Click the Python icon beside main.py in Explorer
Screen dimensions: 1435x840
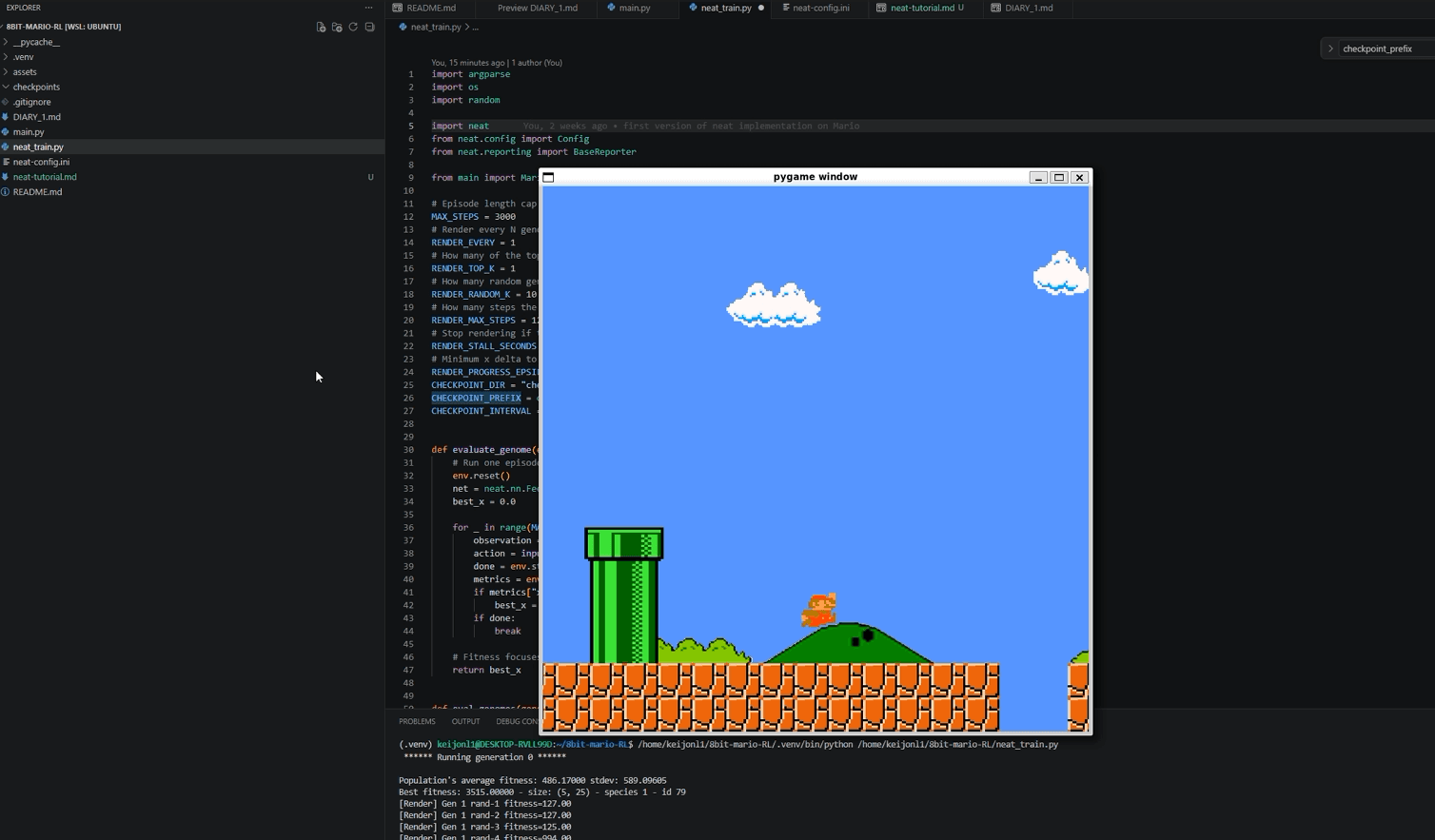point(6,132)
